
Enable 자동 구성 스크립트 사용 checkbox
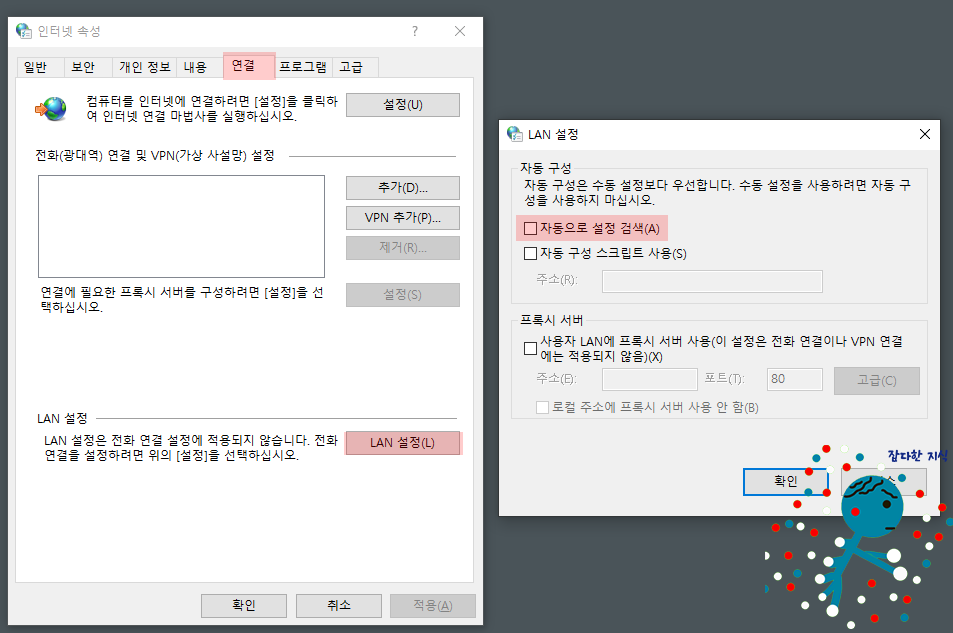click(529, 253)
